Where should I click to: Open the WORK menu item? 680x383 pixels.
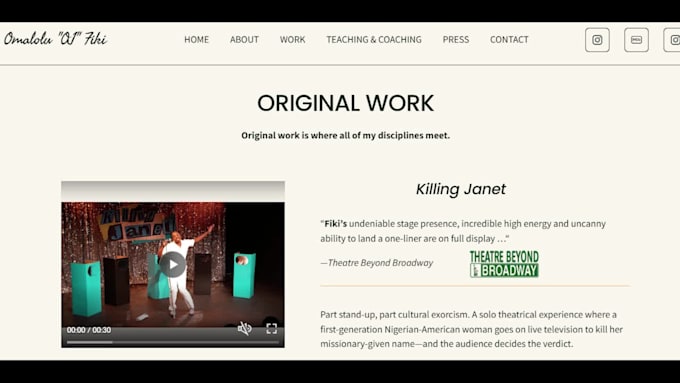coord(292,39)
